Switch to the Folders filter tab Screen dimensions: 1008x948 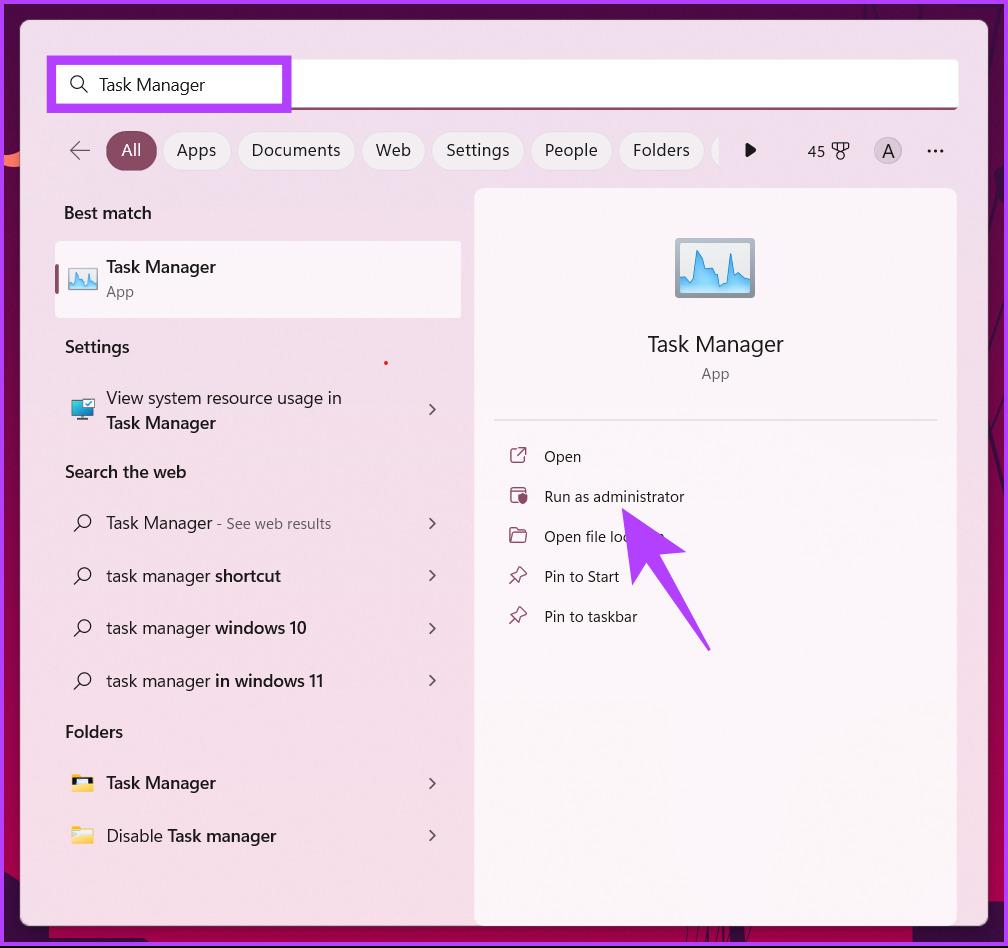[661, 150]
